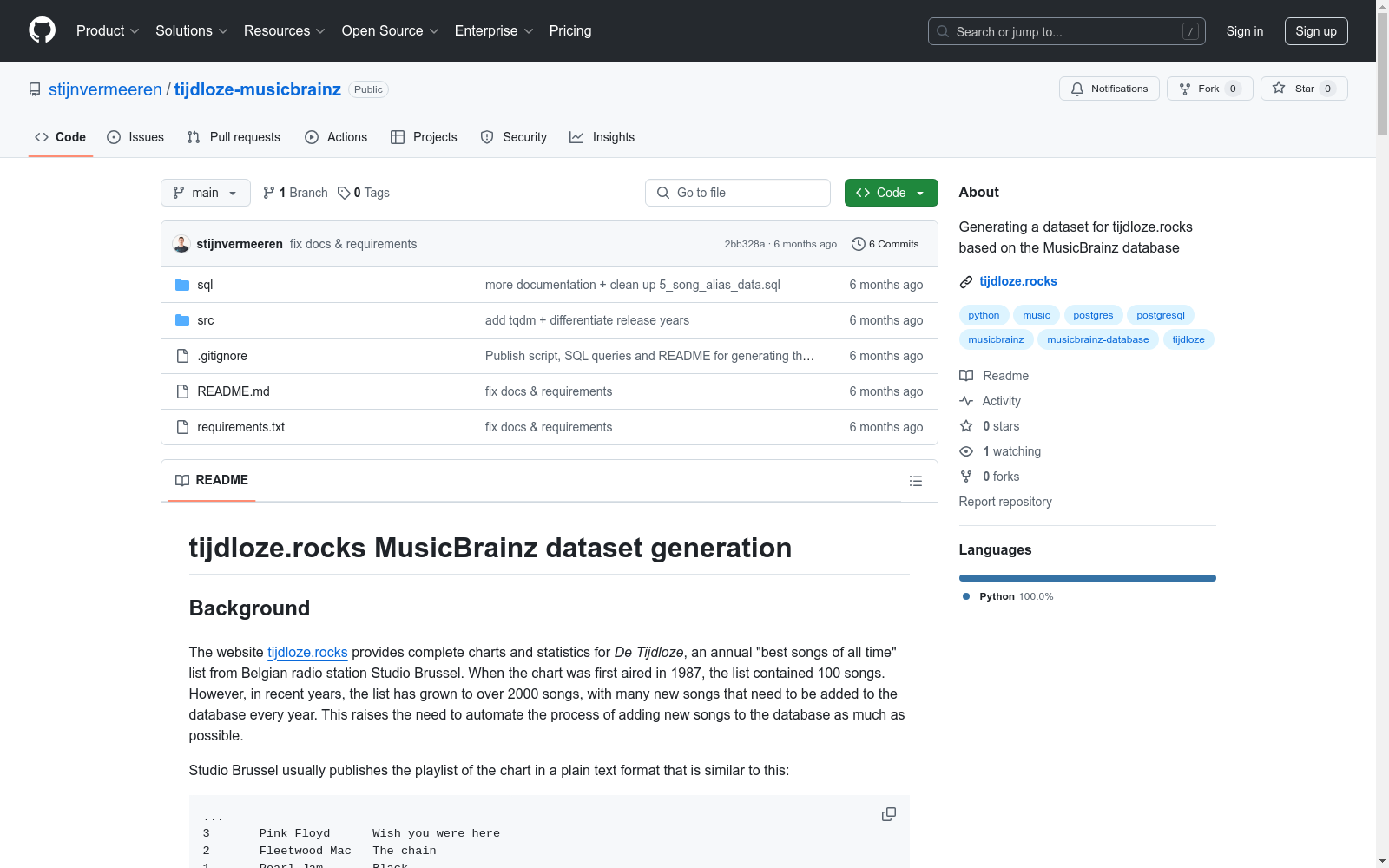Open the tijdloze-musicbrainz repository link
Viewport: 1389px width, 868px height.
click(x=258, y=89)
